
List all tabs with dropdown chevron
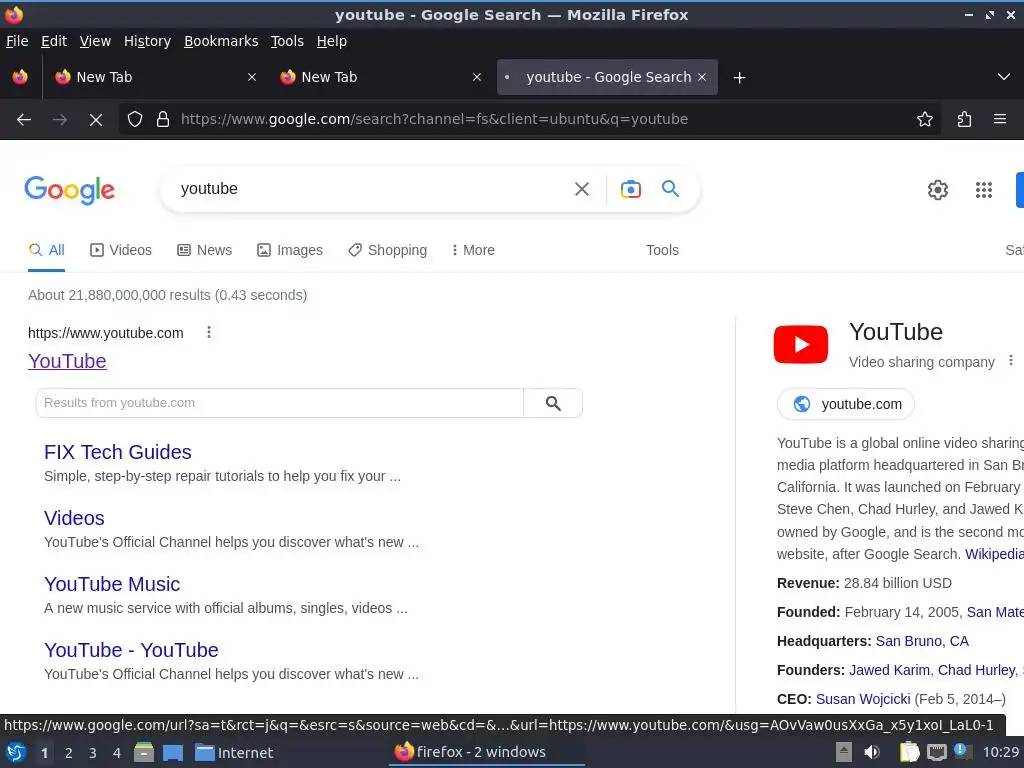1004,77
